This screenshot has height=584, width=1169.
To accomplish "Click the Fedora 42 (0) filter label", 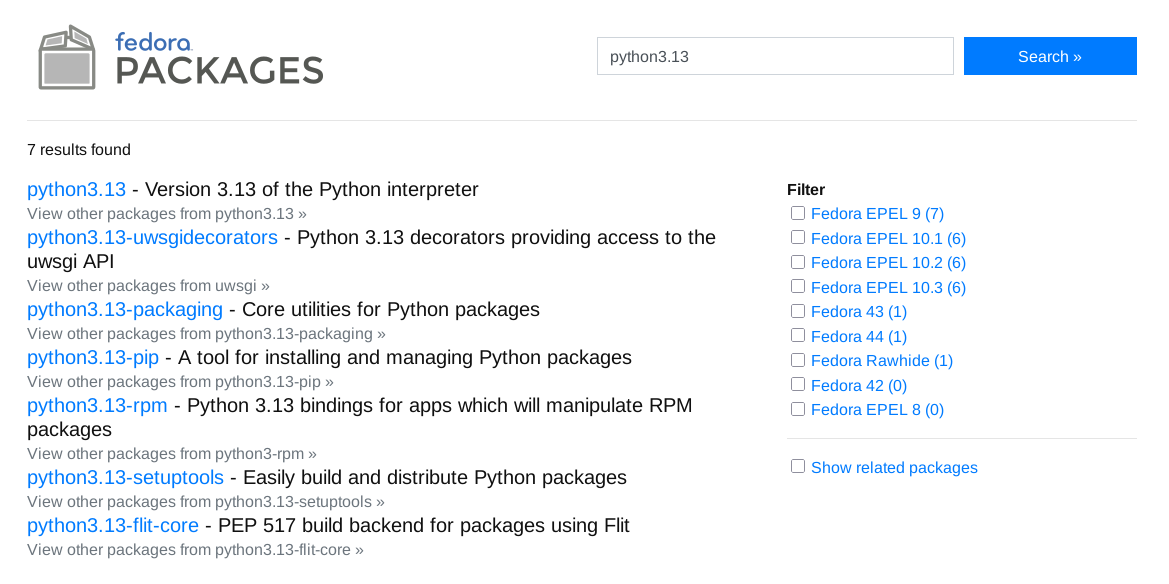I will [x=859, y=386].
